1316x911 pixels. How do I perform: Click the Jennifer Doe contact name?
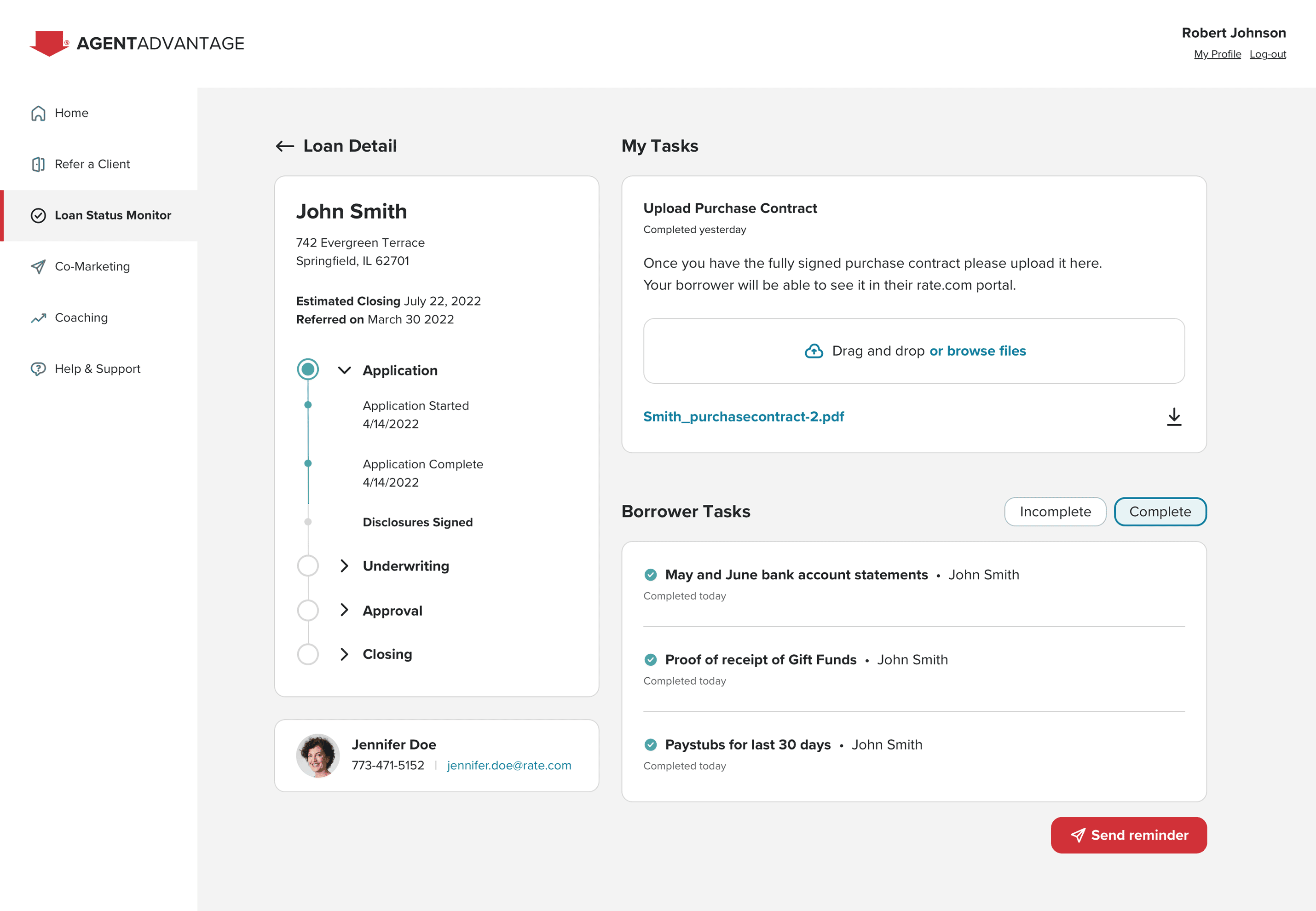click(394, 745)
